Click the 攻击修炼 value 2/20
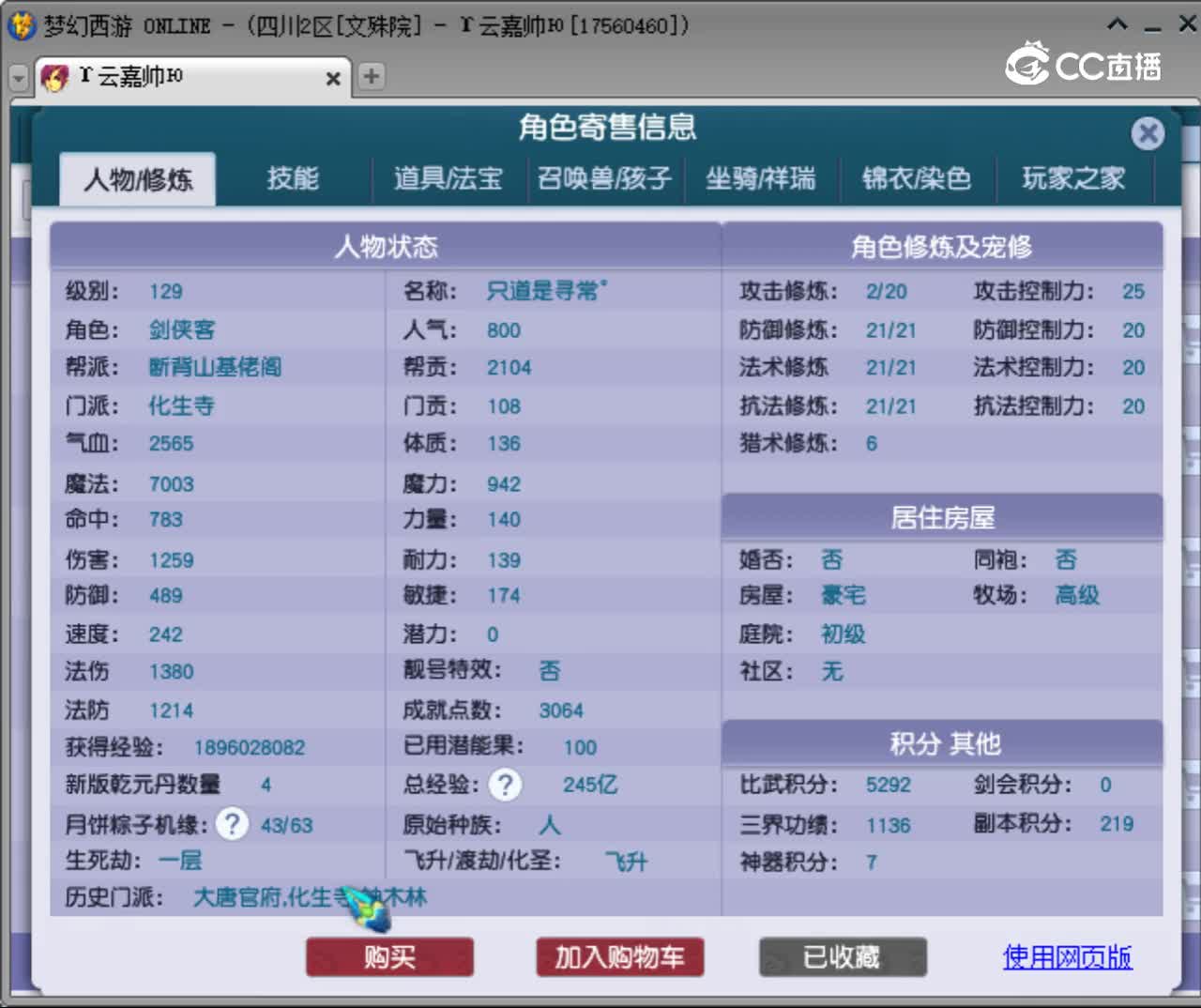This screenshot has width=1201, height=1008. point(887,292)
